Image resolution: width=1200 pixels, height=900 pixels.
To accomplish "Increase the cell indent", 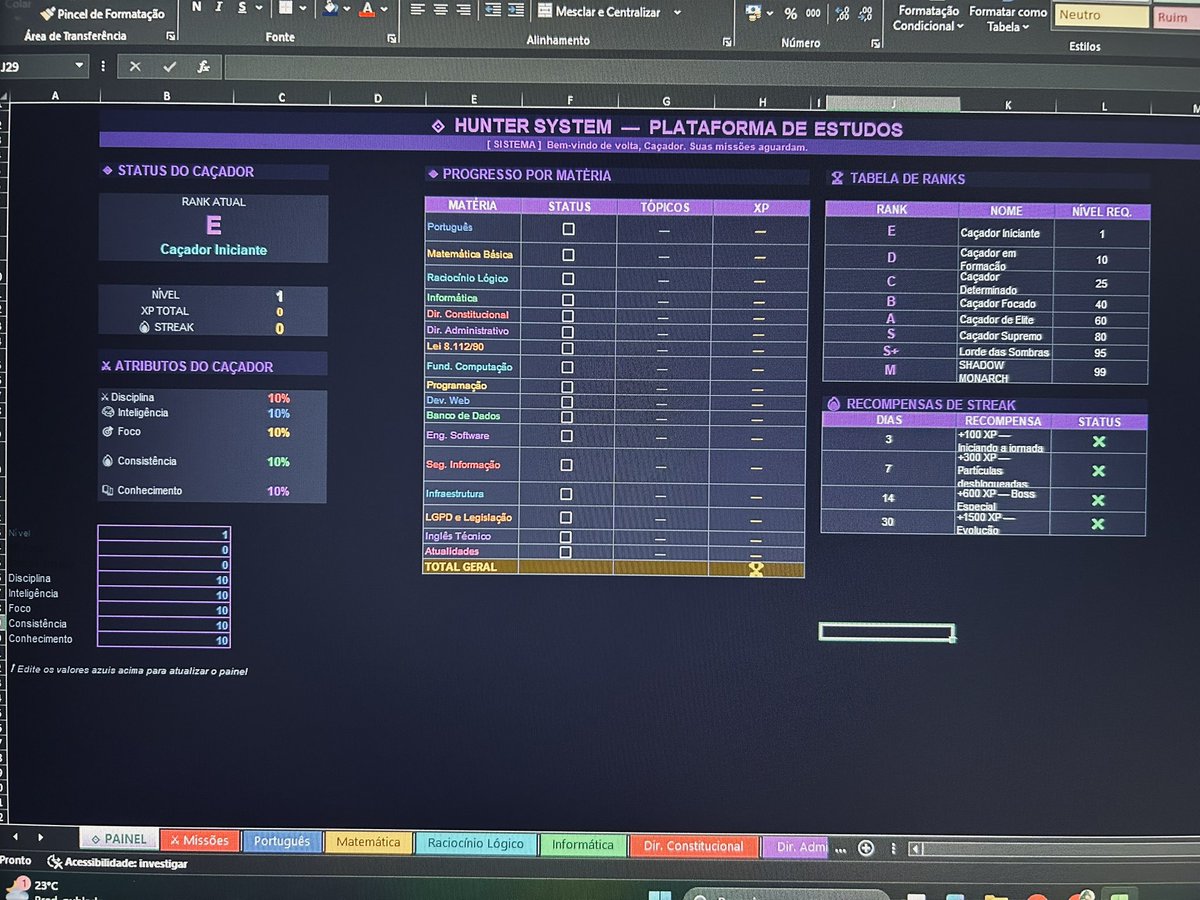I will tap(517, 10).
